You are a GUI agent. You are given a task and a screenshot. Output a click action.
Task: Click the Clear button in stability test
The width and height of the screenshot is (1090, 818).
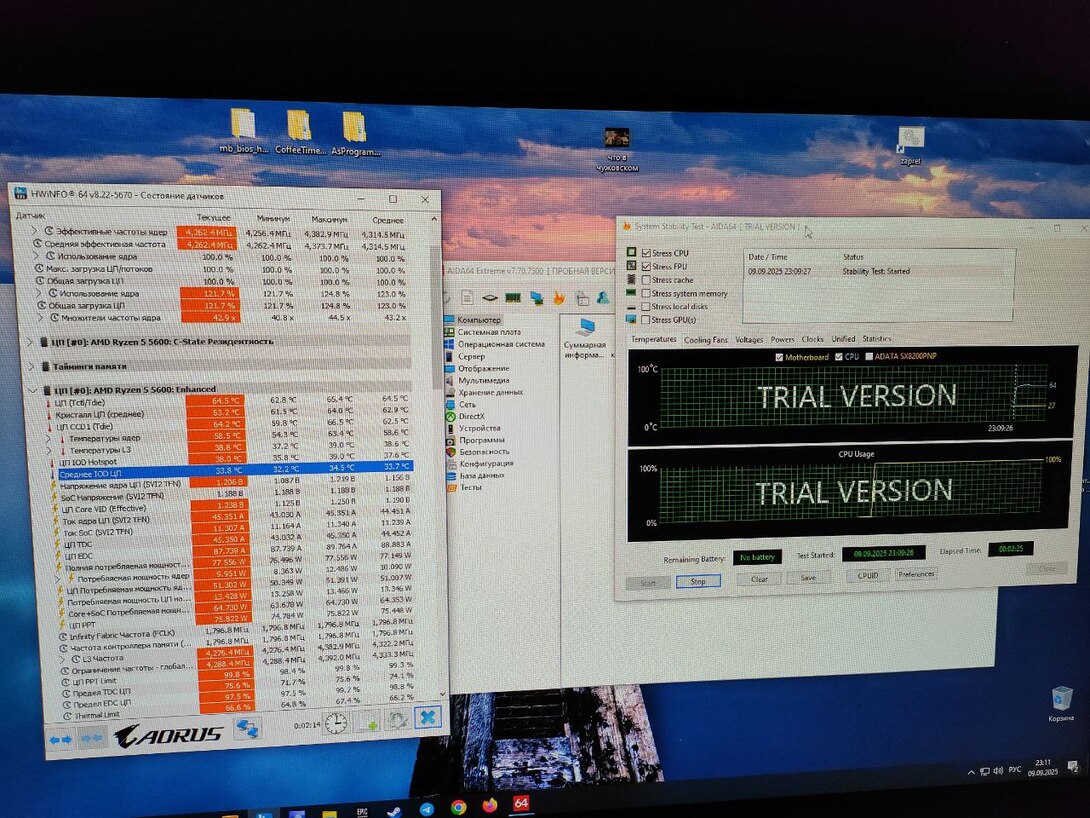[x=759, y=579]
